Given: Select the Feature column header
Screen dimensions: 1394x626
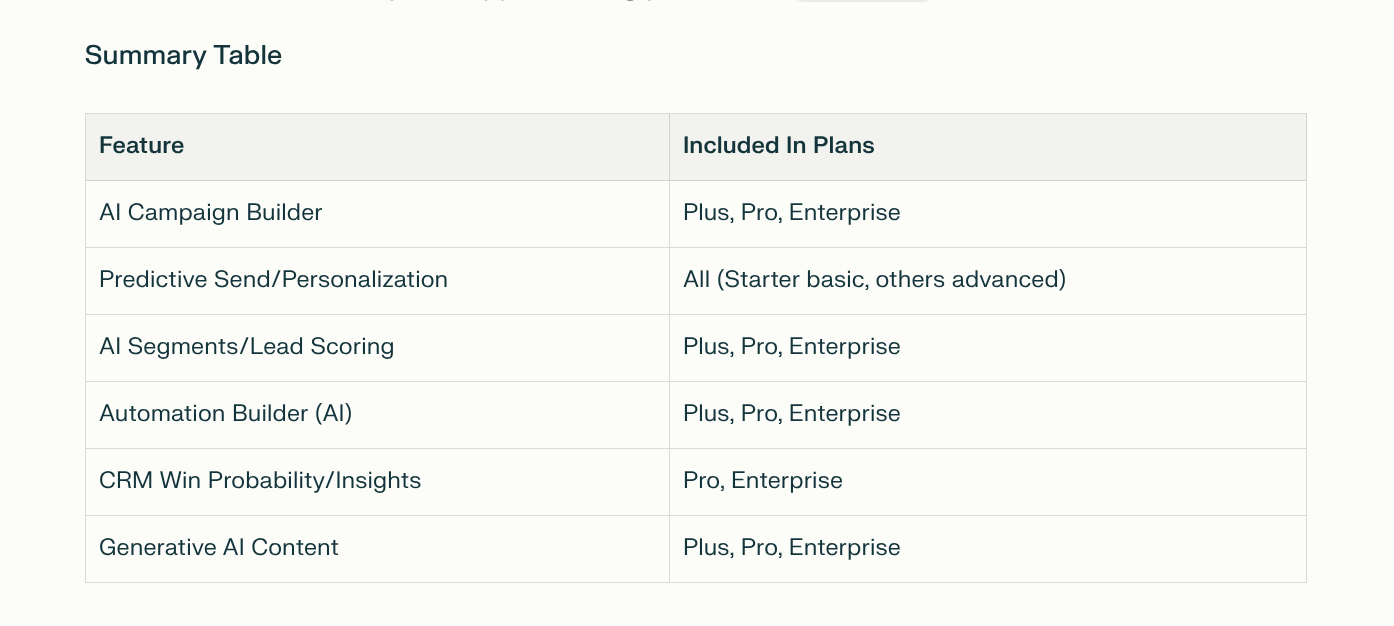Looking at the screenshot, I should [x=377, y=147].
